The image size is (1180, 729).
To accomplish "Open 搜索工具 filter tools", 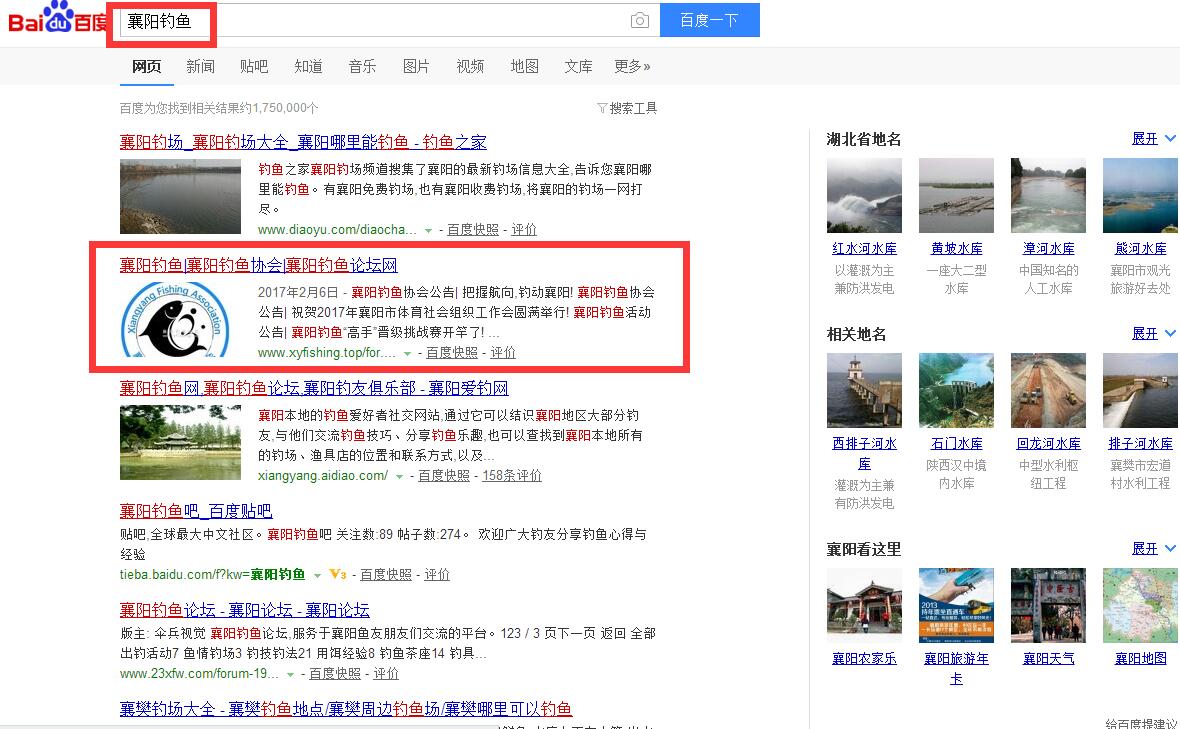I will pos(628,108).
